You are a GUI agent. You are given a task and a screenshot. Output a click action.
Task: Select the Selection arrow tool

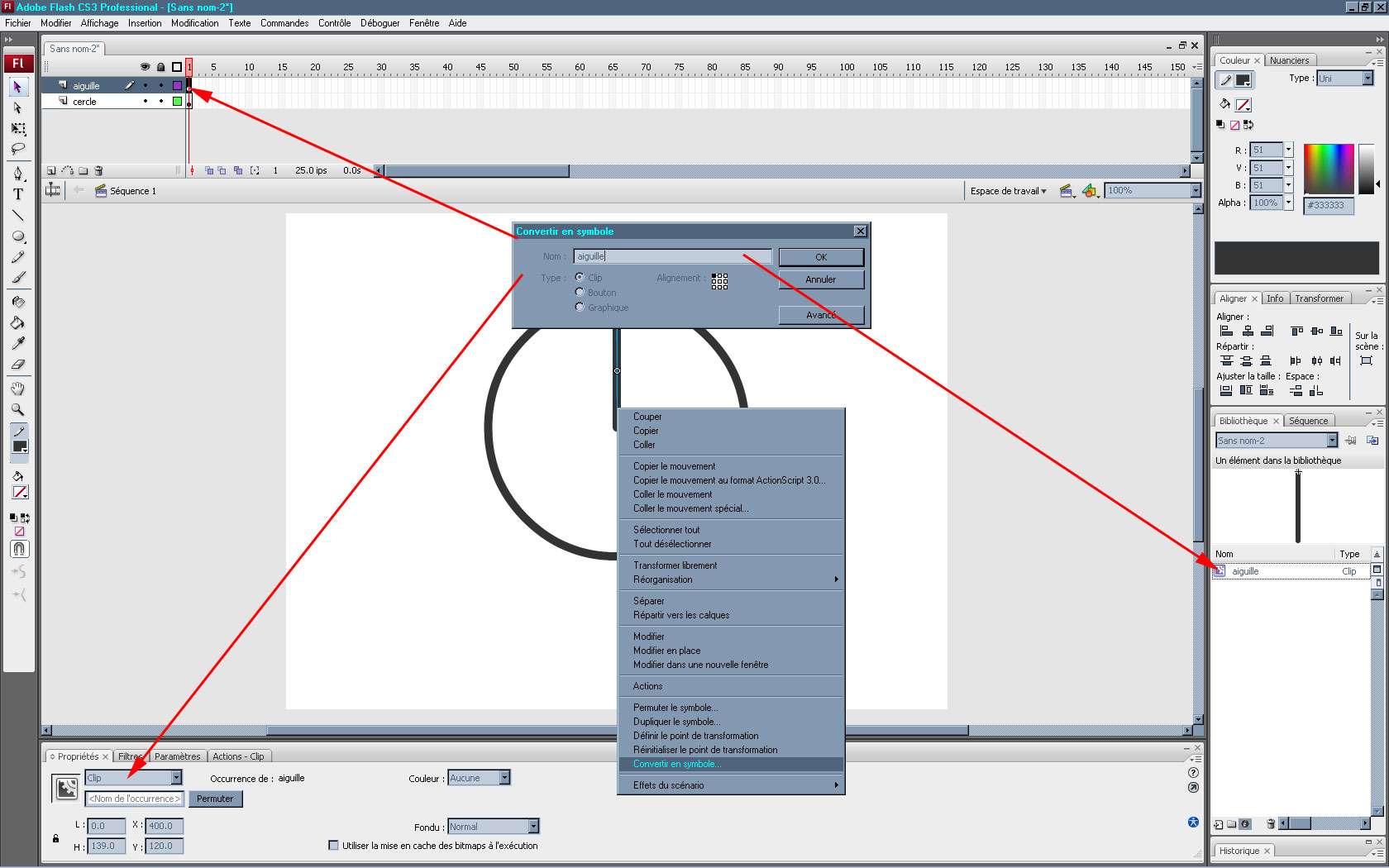tap(18, 86)
